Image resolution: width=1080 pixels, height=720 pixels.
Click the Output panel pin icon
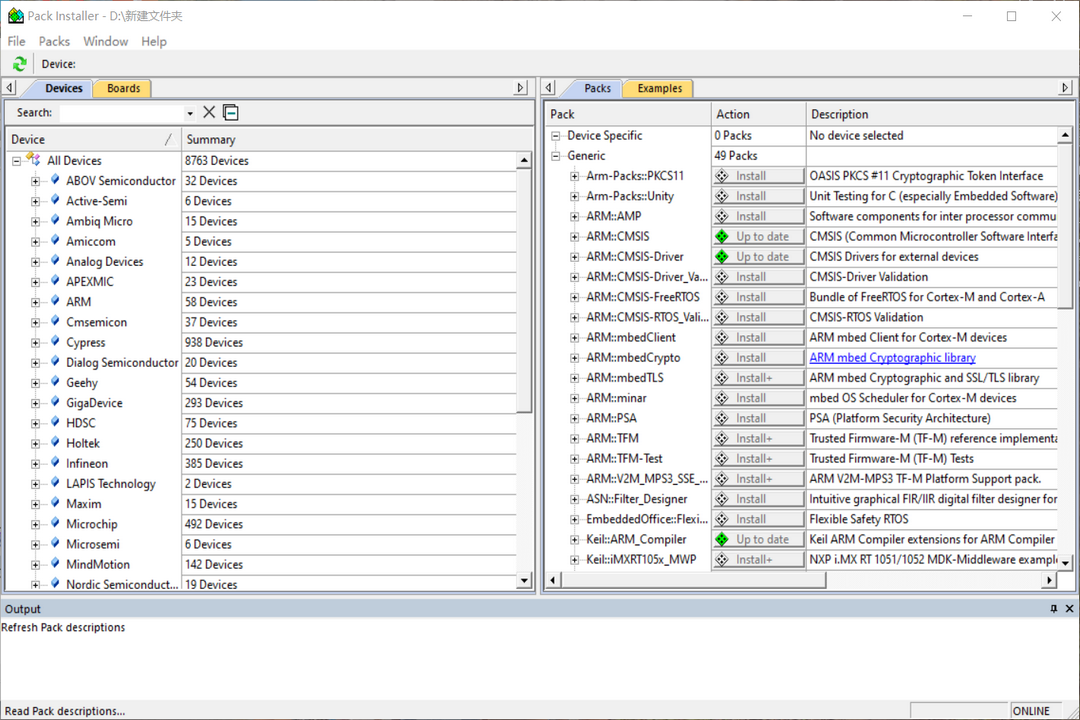[x=1053, y=609]
